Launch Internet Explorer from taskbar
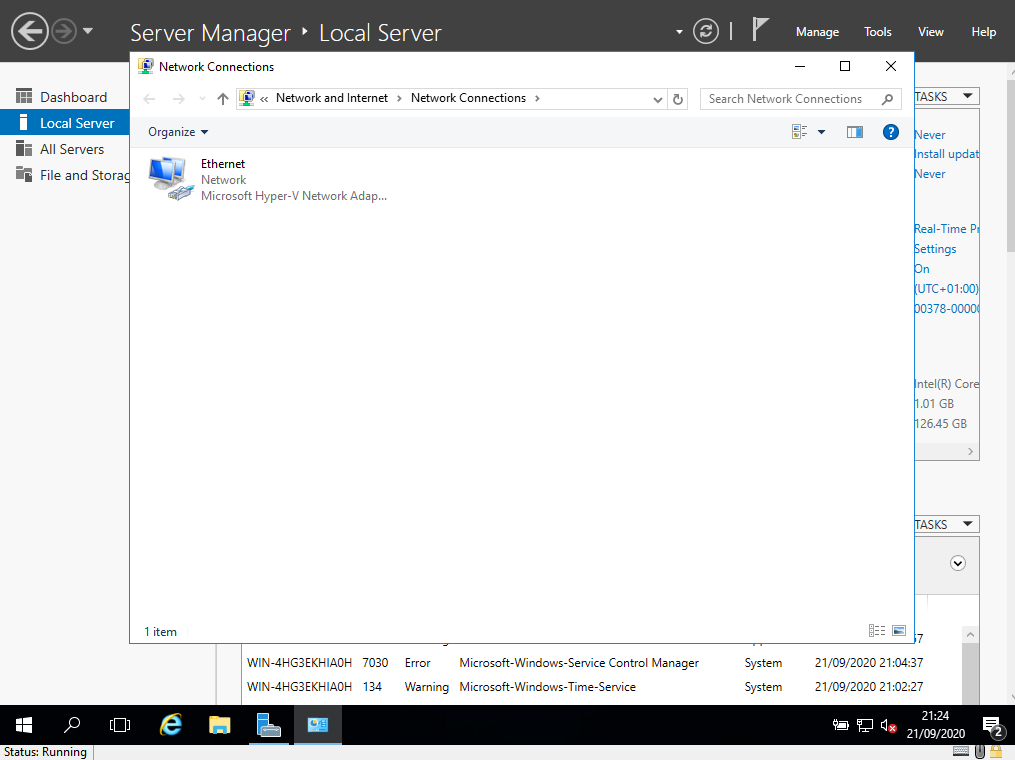1015x760 pixels. pos(171,725)
